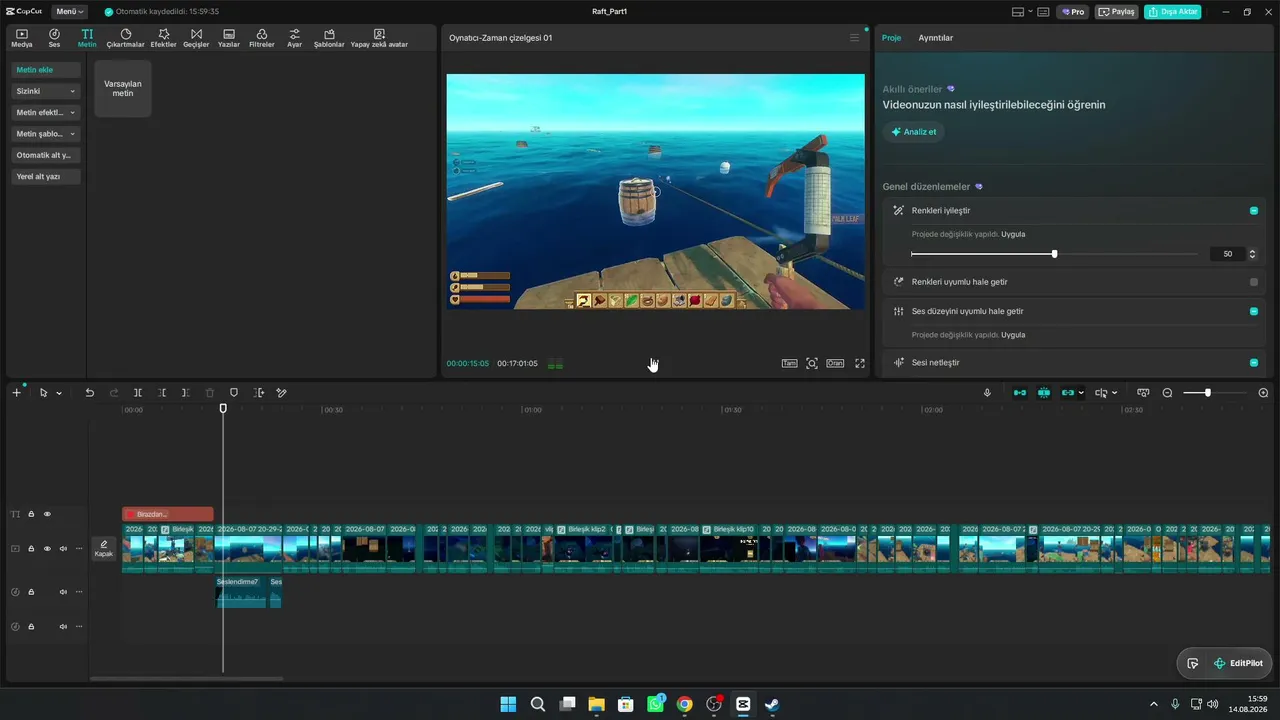Click the timeline zoom slider handle
The height and width of the screenshot is (720, 1280).
click(1208, 393)
